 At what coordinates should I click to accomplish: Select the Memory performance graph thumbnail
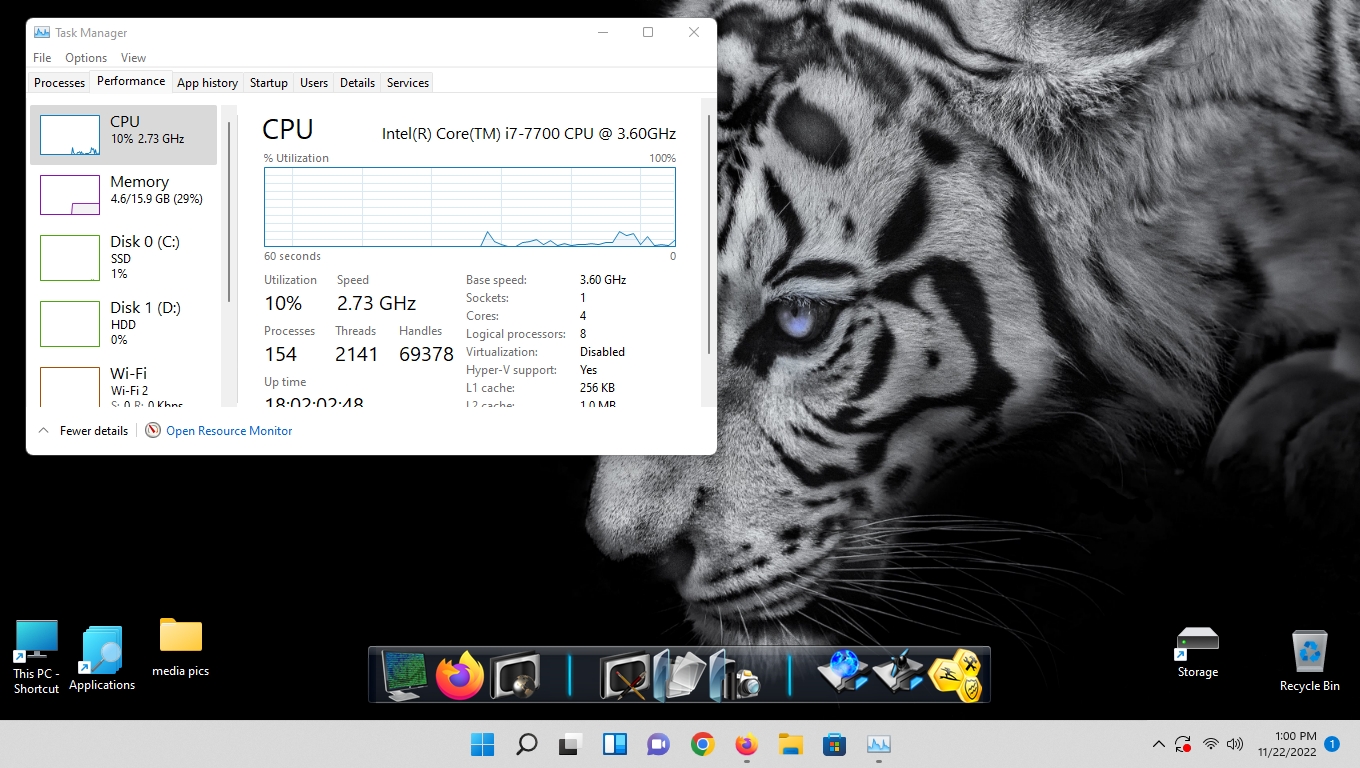point(70,195)
